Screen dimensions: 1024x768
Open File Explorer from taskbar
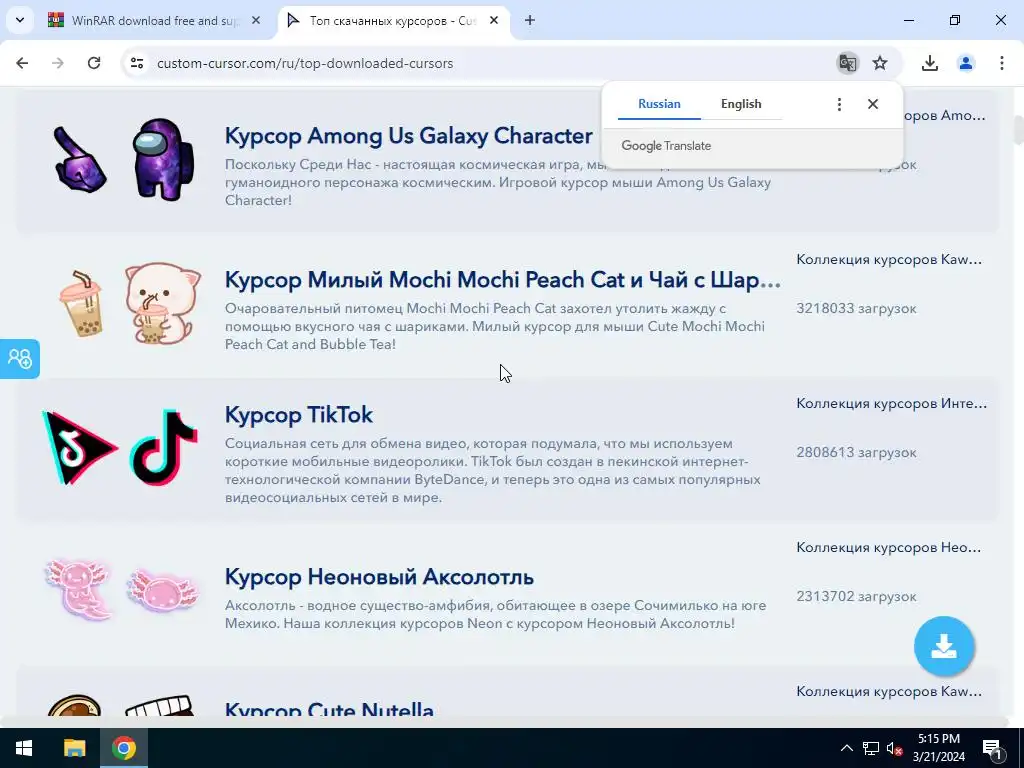point(74,748)
